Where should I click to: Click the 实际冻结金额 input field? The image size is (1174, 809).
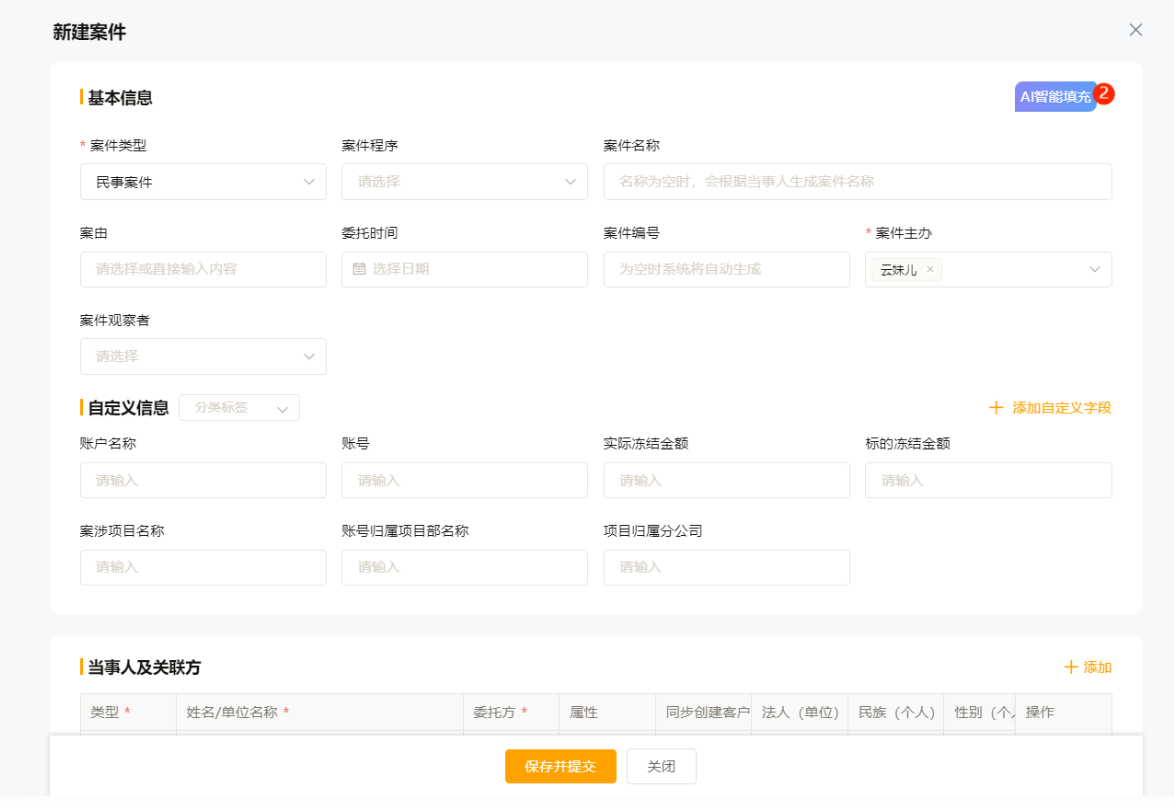726,480
